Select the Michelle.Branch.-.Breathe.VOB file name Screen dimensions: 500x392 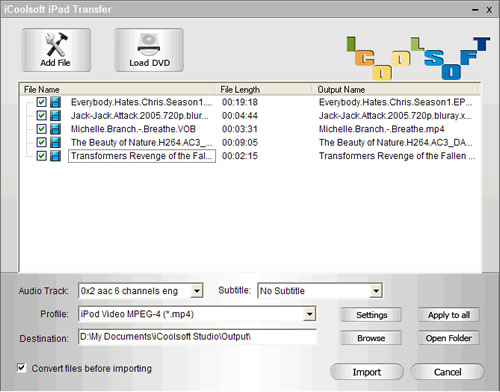click(x=133, y=129)
